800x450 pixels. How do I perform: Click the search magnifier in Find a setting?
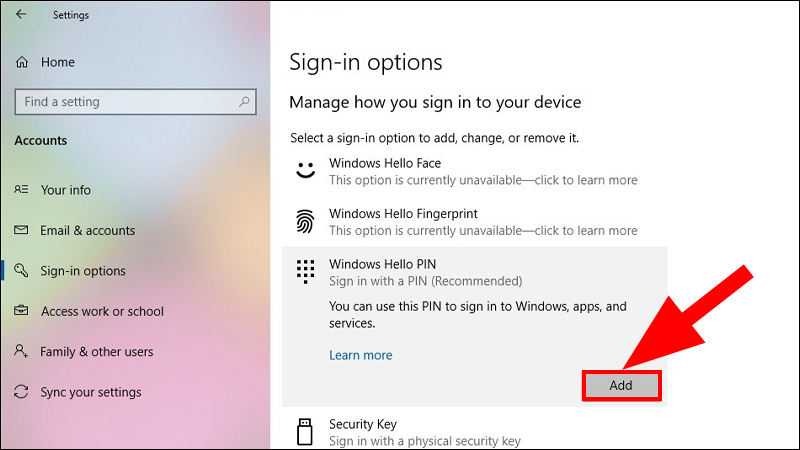coord(243,102)
